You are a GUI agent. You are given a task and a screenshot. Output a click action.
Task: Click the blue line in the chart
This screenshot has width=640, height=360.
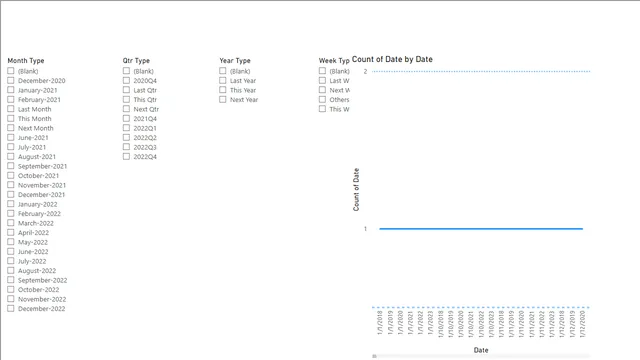tap(481, 229)
